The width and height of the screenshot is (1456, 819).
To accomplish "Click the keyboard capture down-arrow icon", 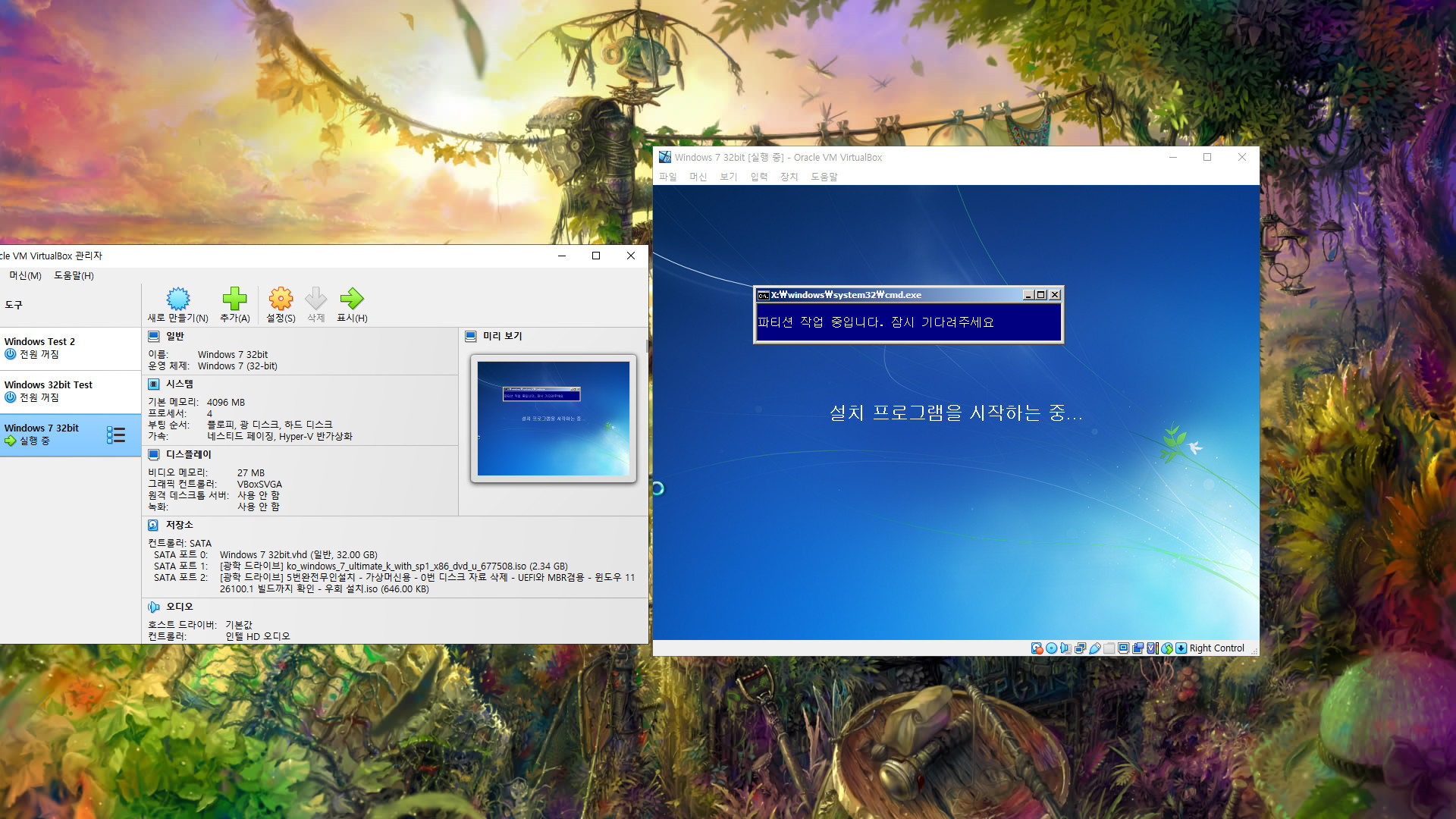I will (1181, 648).
